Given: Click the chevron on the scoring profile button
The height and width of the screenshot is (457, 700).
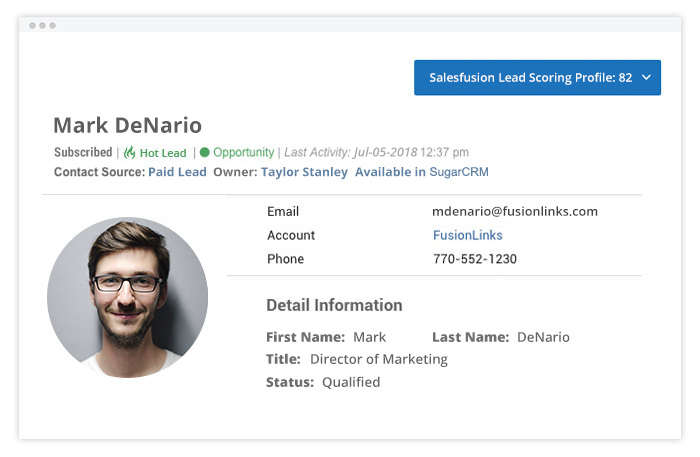Looking at the screenshot, I should tap(646, 78).
